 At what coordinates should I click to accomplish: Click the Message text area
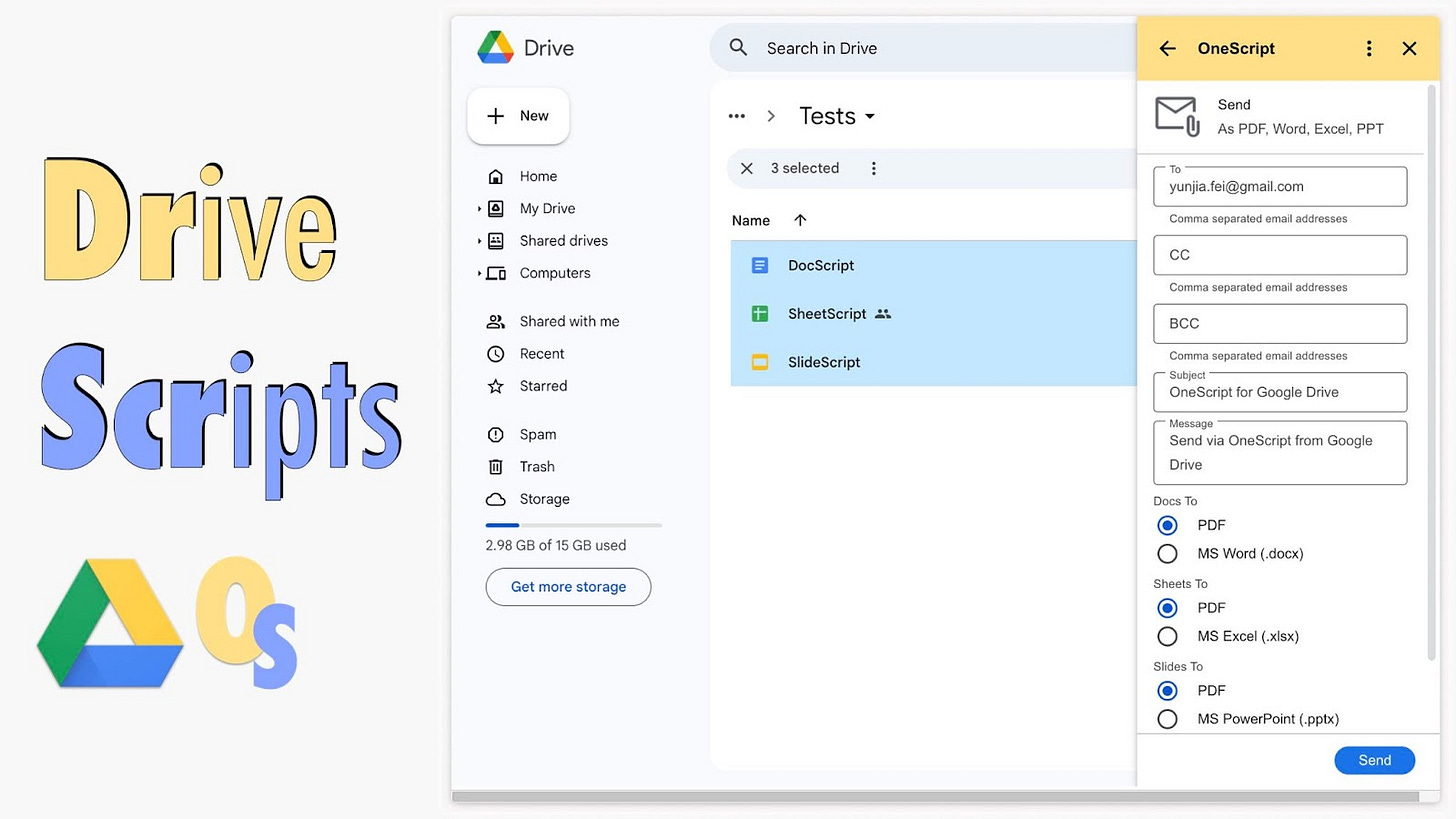[1280, 453]
